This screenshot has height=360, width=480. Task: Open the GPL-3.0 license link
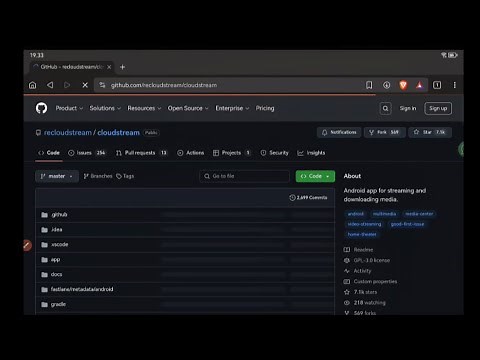coord(367,260)
